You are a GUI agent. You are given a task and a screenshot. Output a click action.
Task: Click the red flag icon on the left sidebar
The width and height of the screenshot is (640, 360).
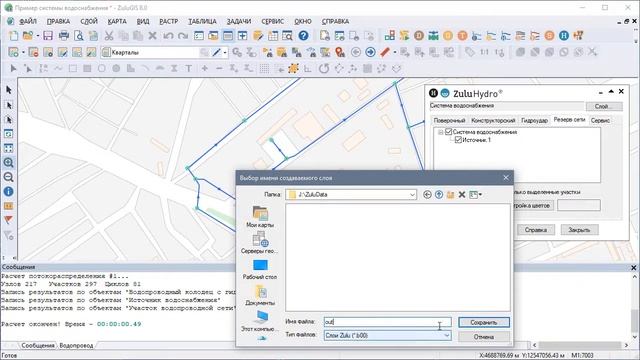(8, 220)
